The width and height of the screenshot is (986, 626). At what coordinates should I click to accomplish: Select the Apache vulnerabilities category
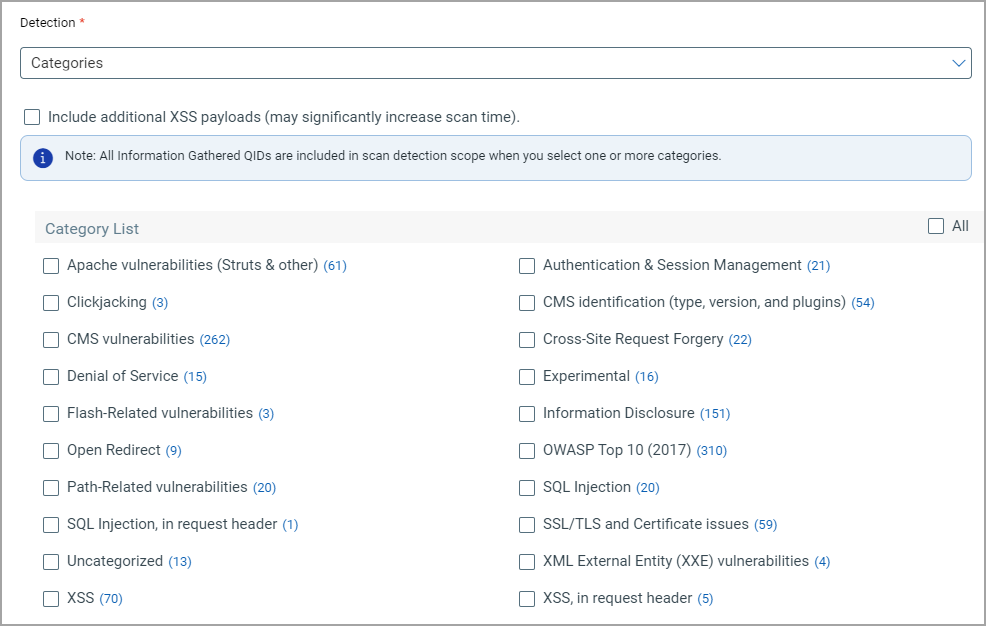[x=51, y=266]
